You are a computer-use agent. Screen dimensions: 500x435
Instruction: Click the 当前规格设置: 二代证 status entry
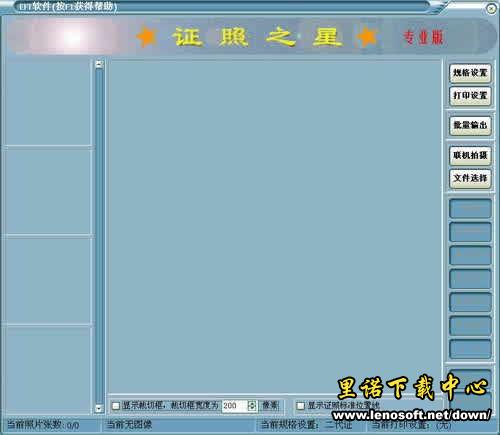pyautogui.click(x=306, y=425)
